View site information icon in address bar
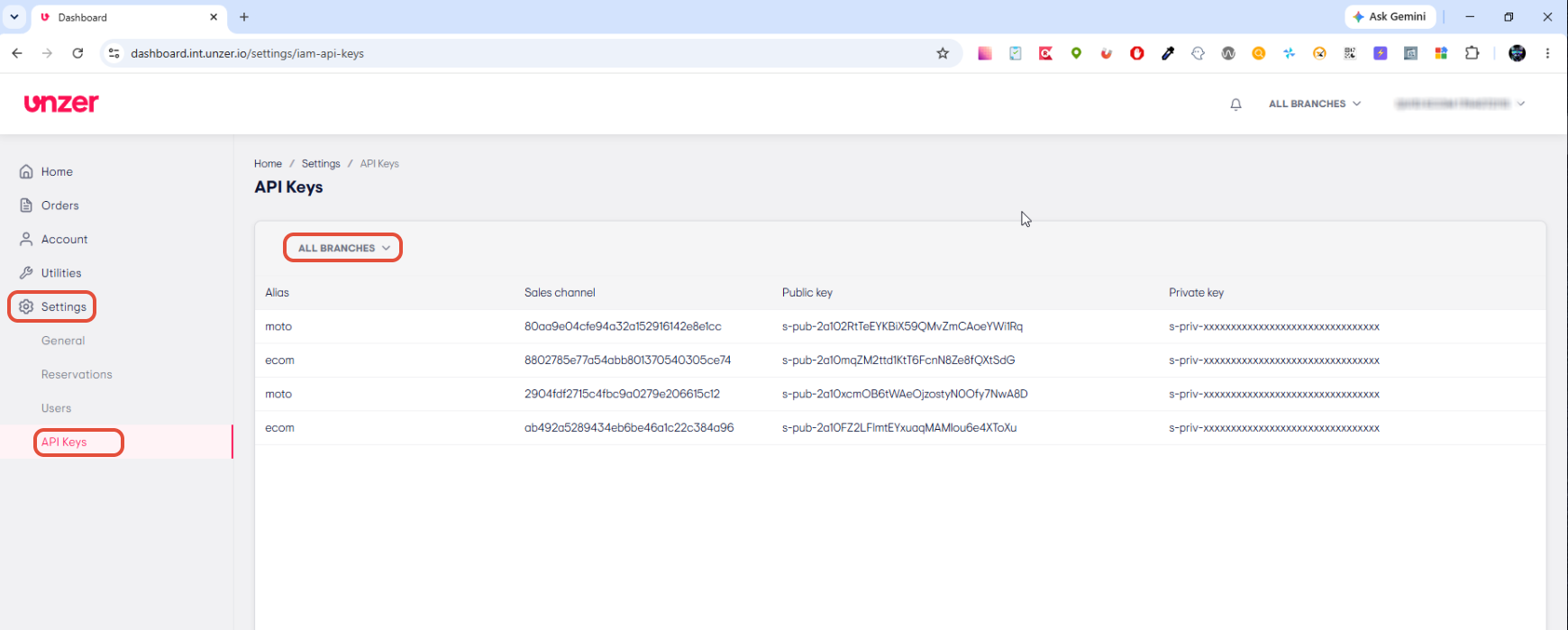Screen dimensions: 1568x630 114,53
